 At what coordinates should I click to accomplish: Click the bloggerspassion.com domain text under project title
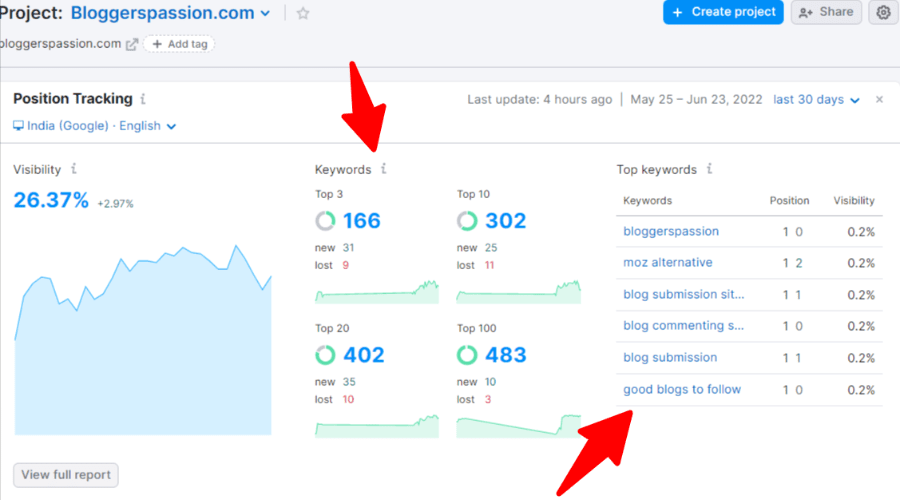[x=60, y=44]
